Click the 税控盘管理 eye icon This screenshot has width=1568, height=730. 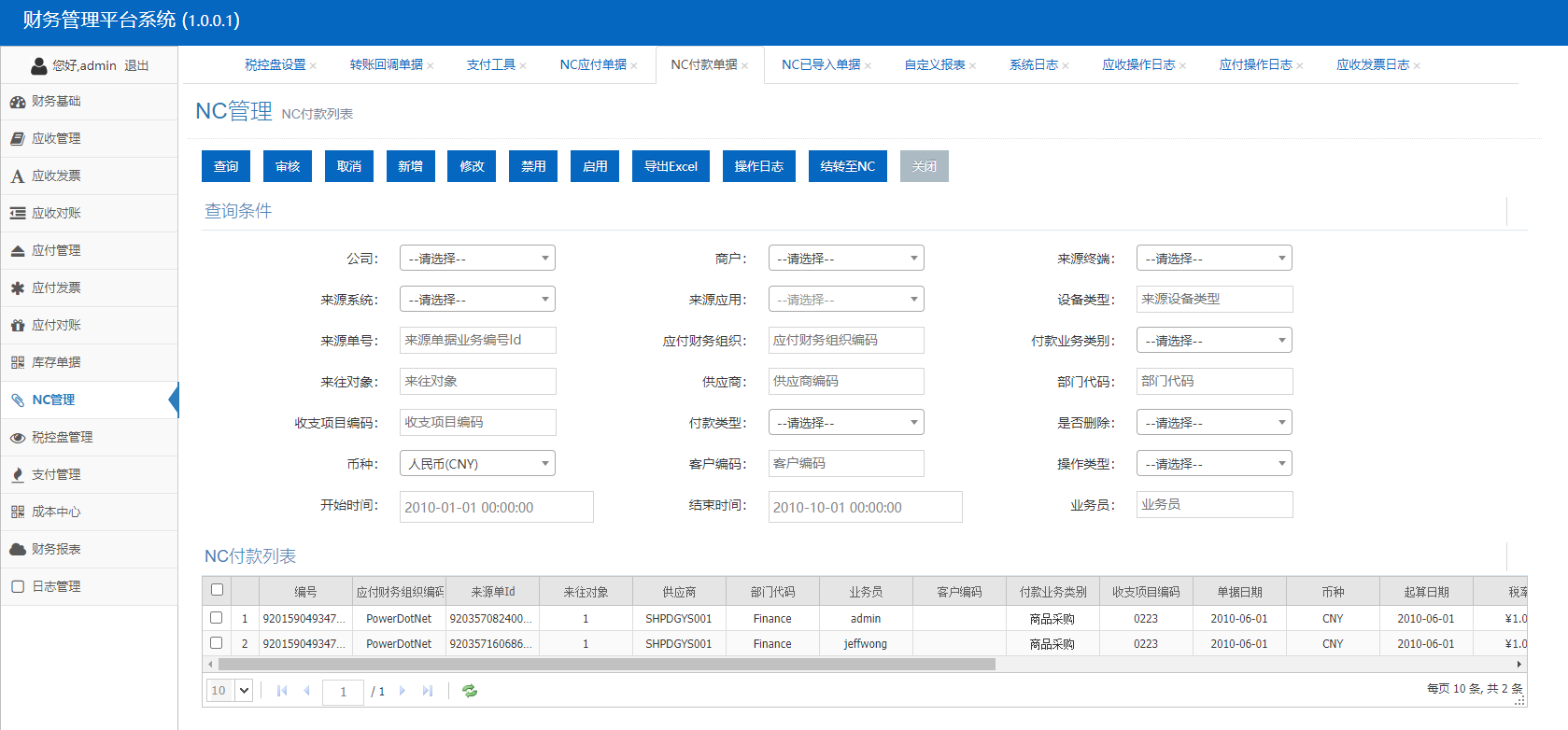click(18, 438)
